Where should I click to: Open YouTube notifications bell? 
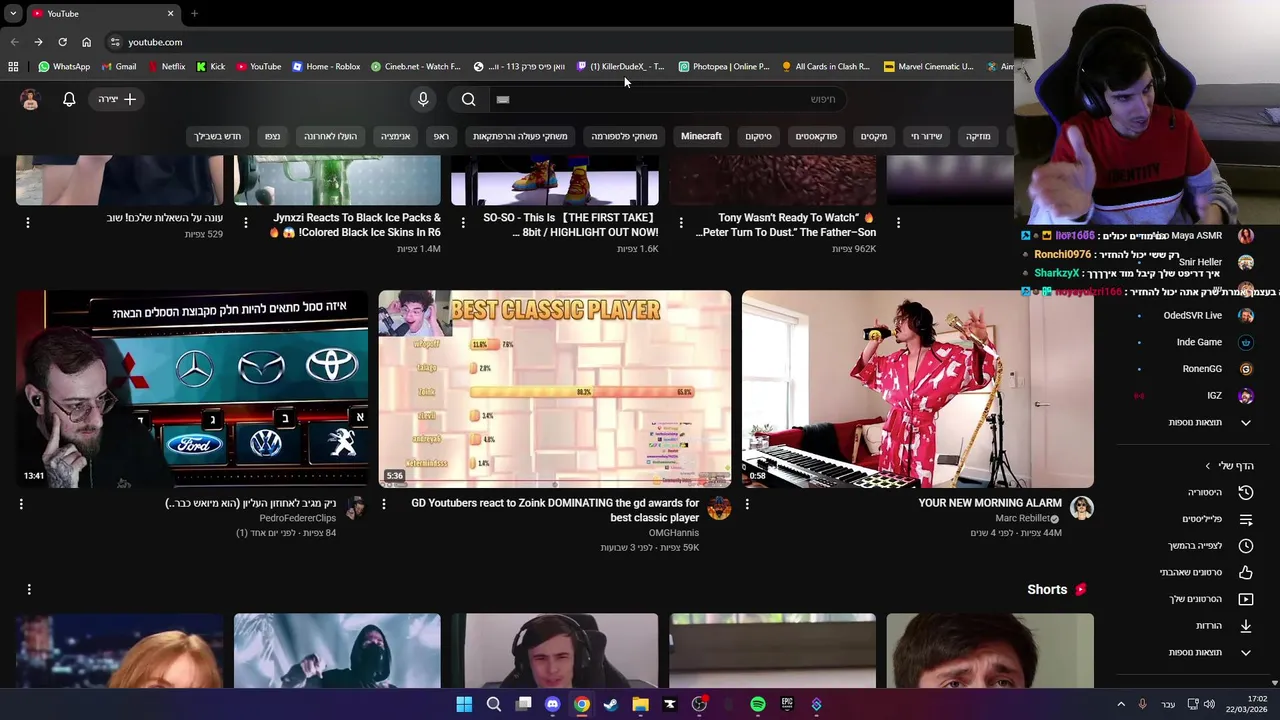(69, 99)
